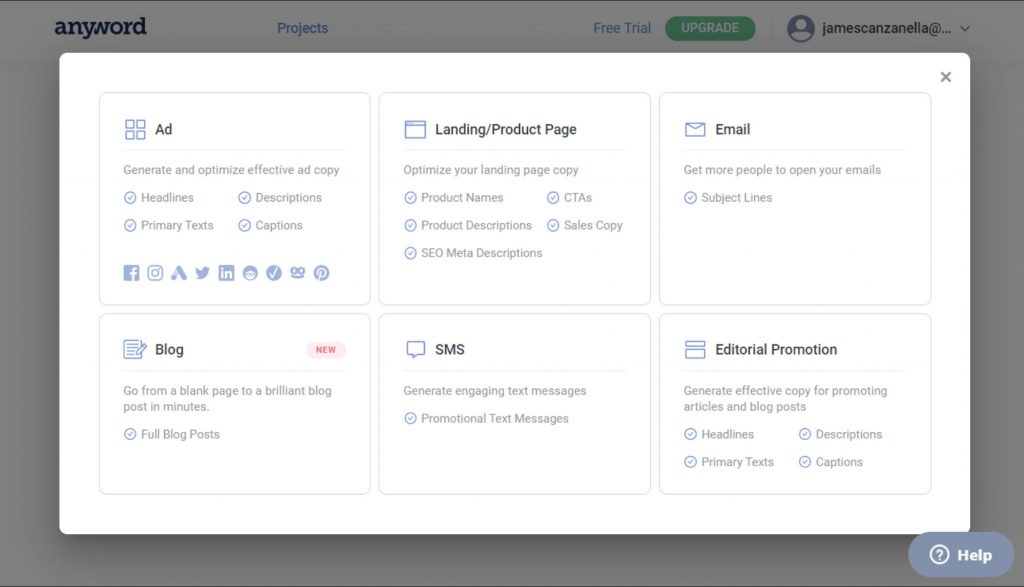Open Help via the question mark icon
The image size is (1024, 587).
click(x=941, y=554)
